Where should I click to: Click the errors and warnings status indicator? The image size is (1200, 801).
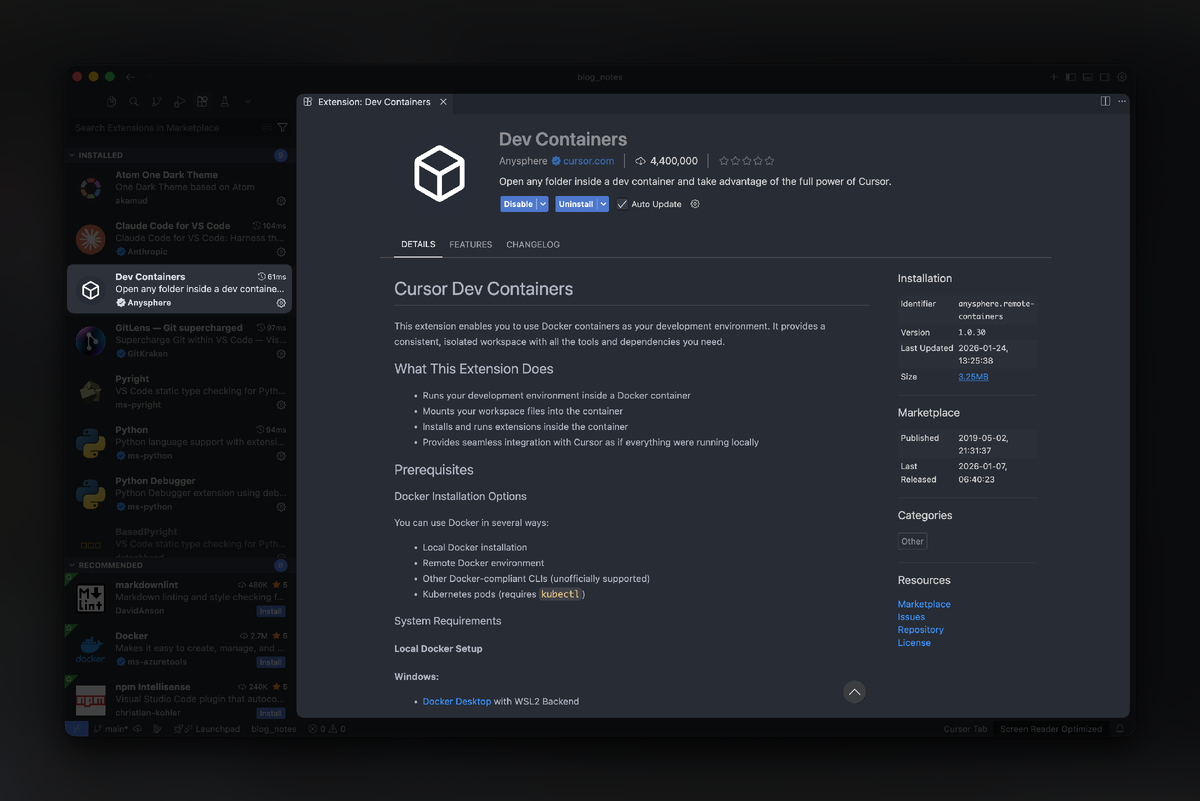(327, 729)
